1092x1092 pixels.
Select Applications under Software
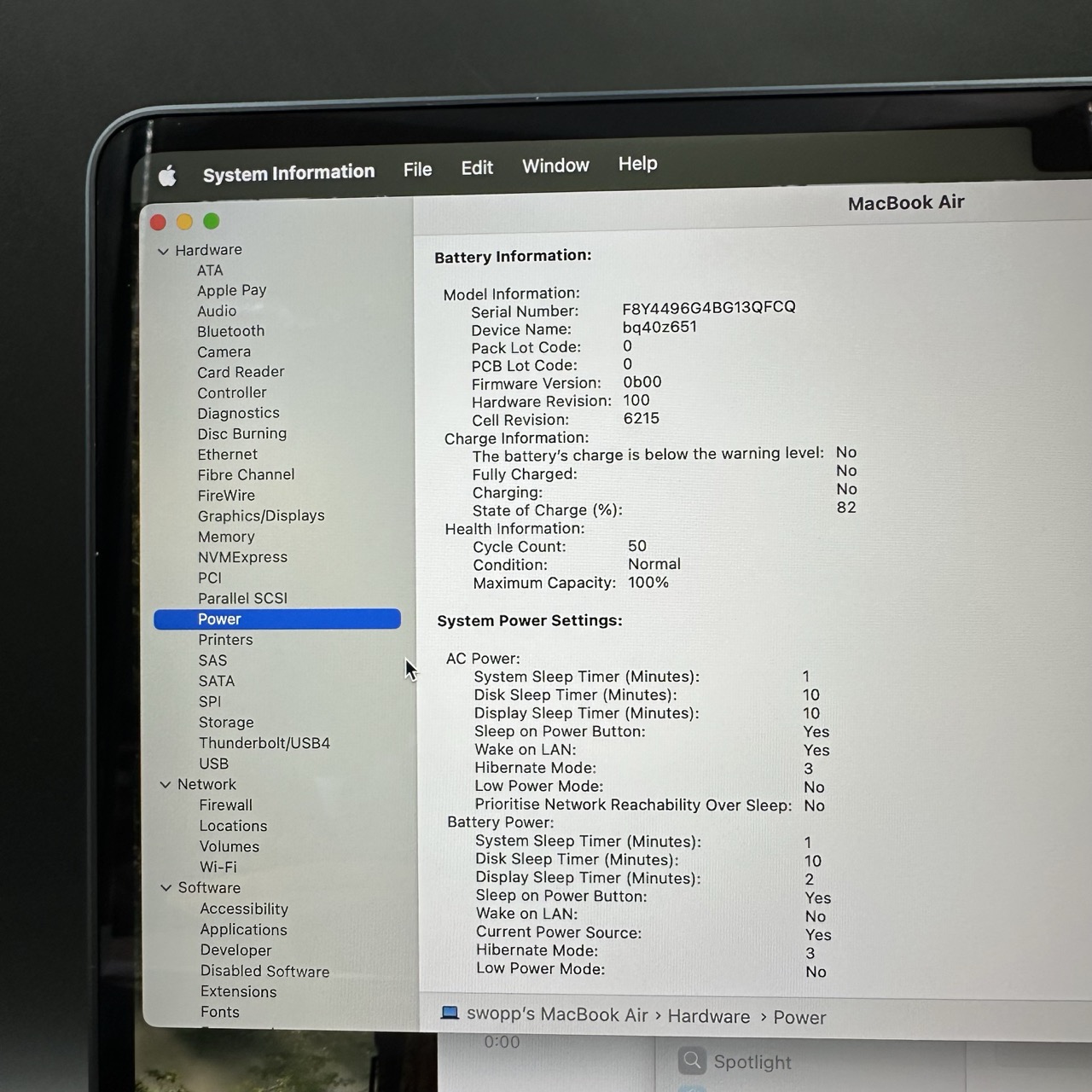[243, 930]
